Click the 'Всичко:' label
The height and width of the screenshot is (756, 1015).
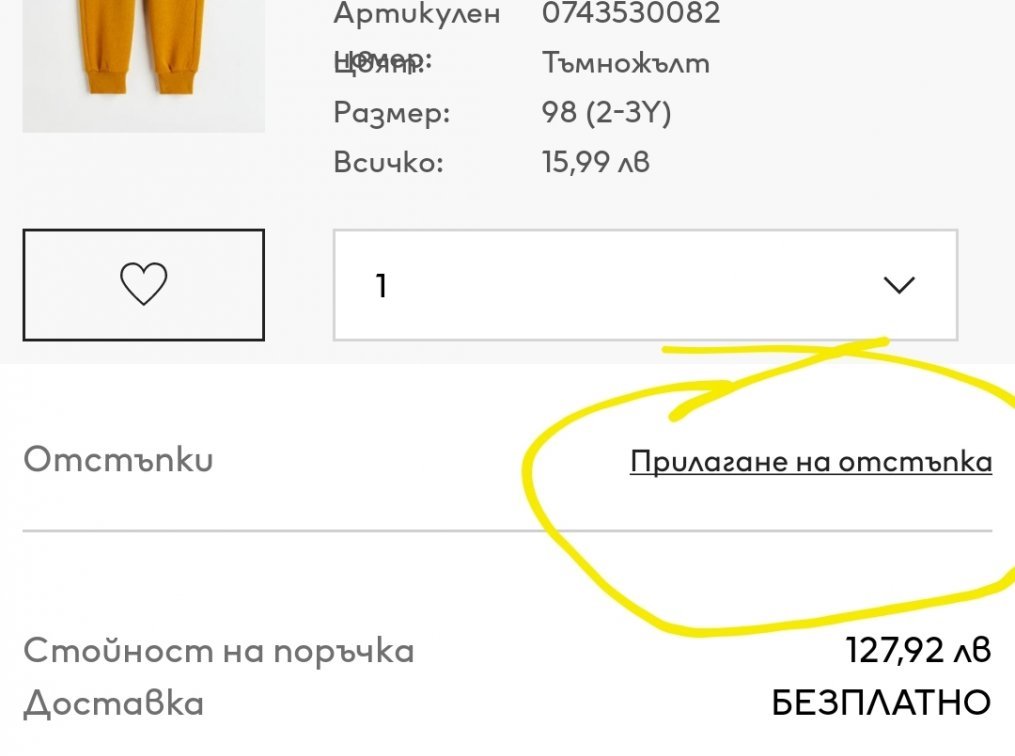coord(388,162)
